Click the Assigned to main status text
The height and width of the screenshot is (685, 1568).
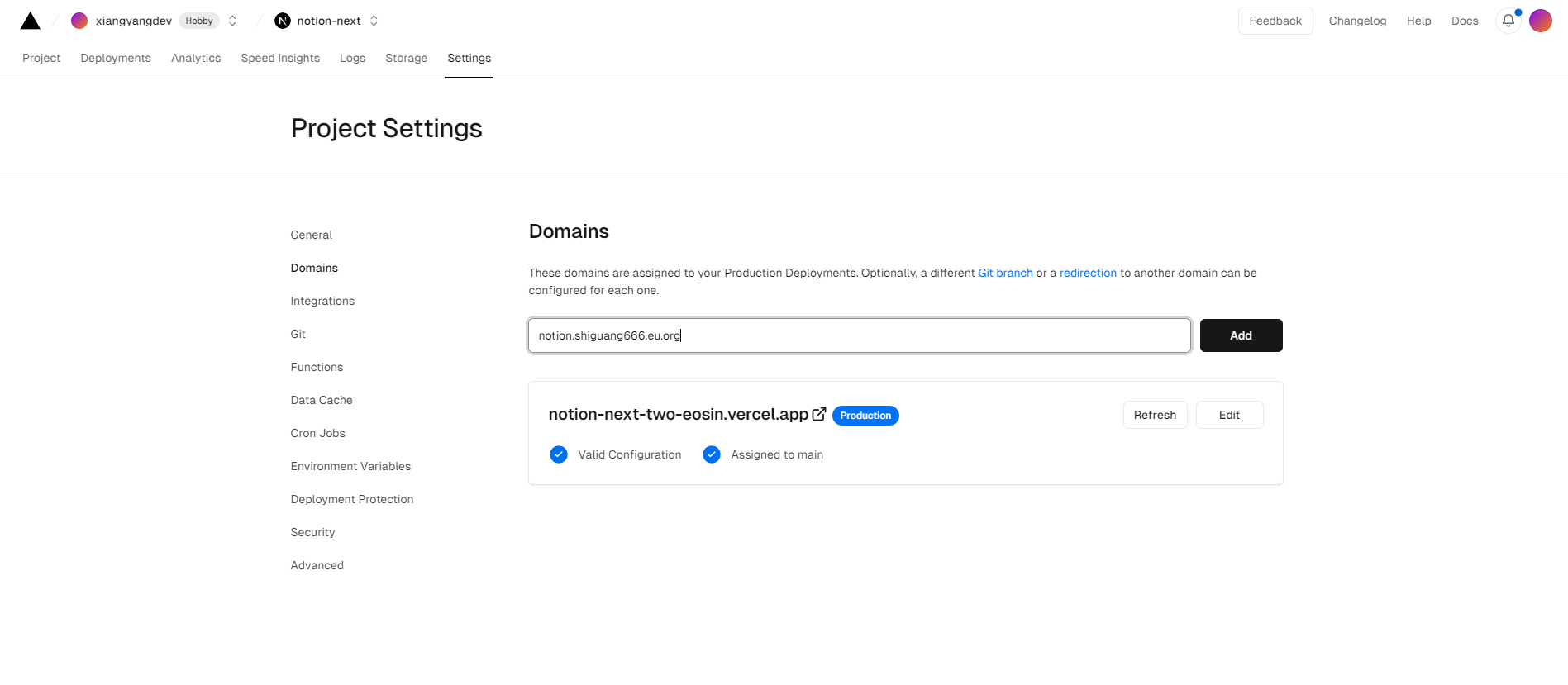(777, 454)
